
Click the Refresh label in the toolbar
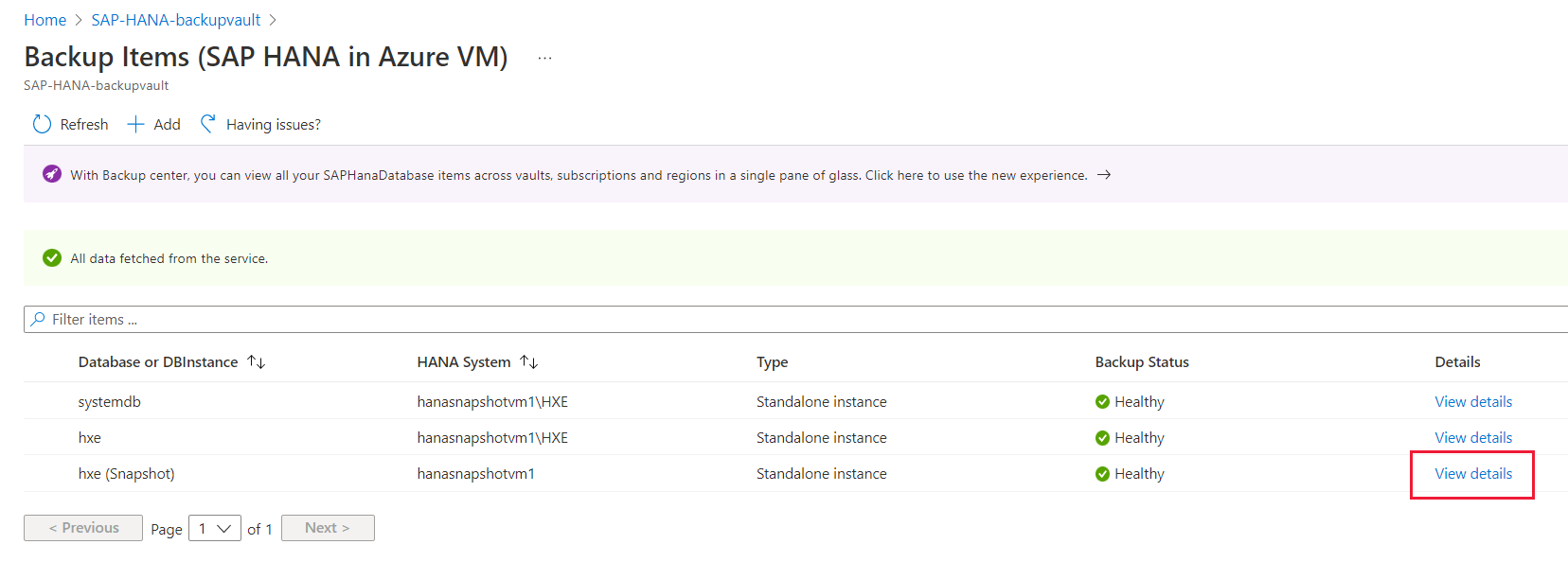(84, 124)
